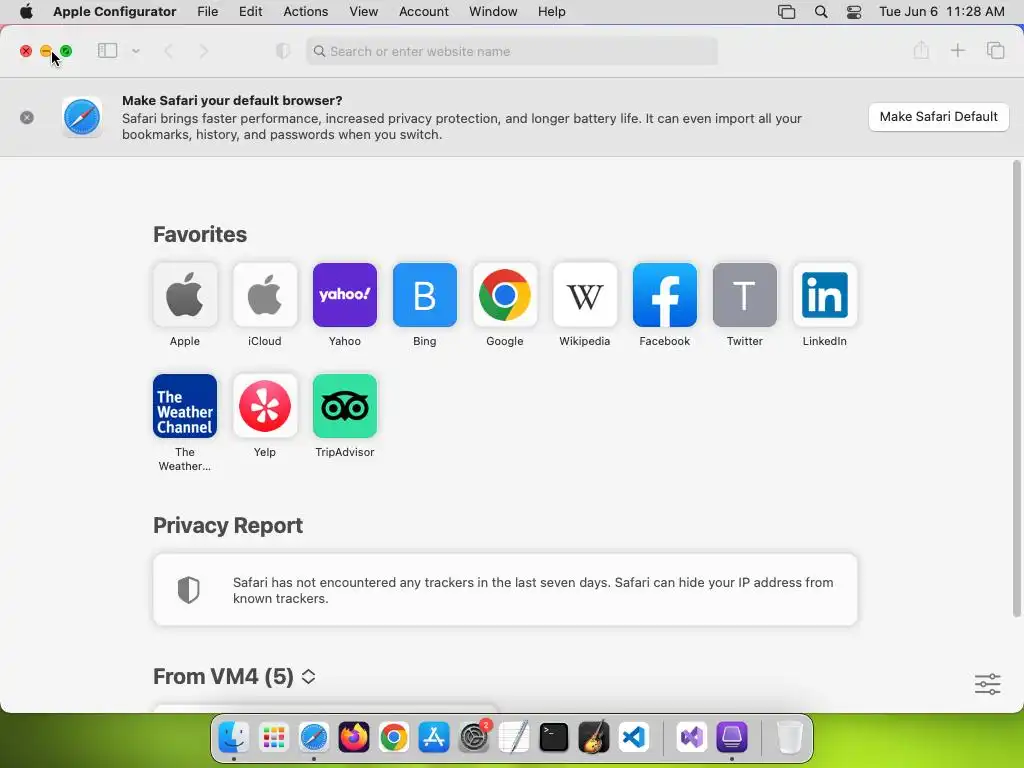Open the sidebar options dropdown arrow
1024x768 pixels.
(x=136, y=51)
